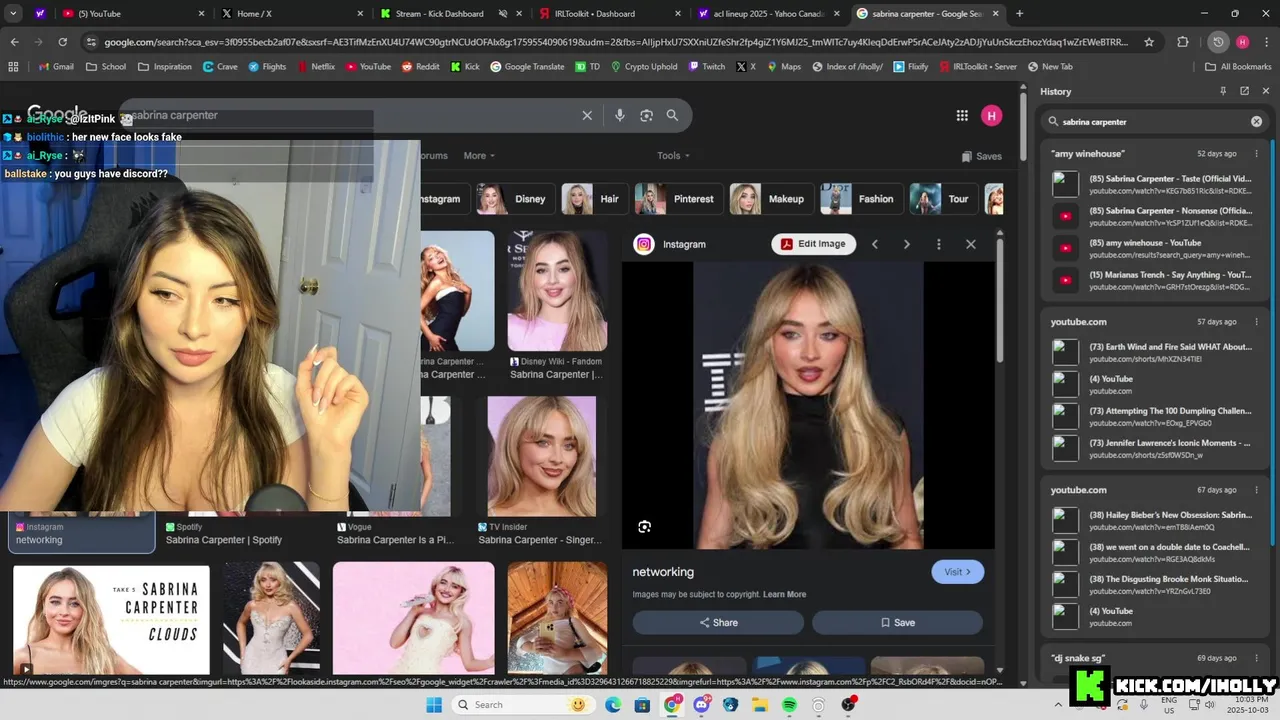
Task: Share the previewed image
Action: pos(718,622)
